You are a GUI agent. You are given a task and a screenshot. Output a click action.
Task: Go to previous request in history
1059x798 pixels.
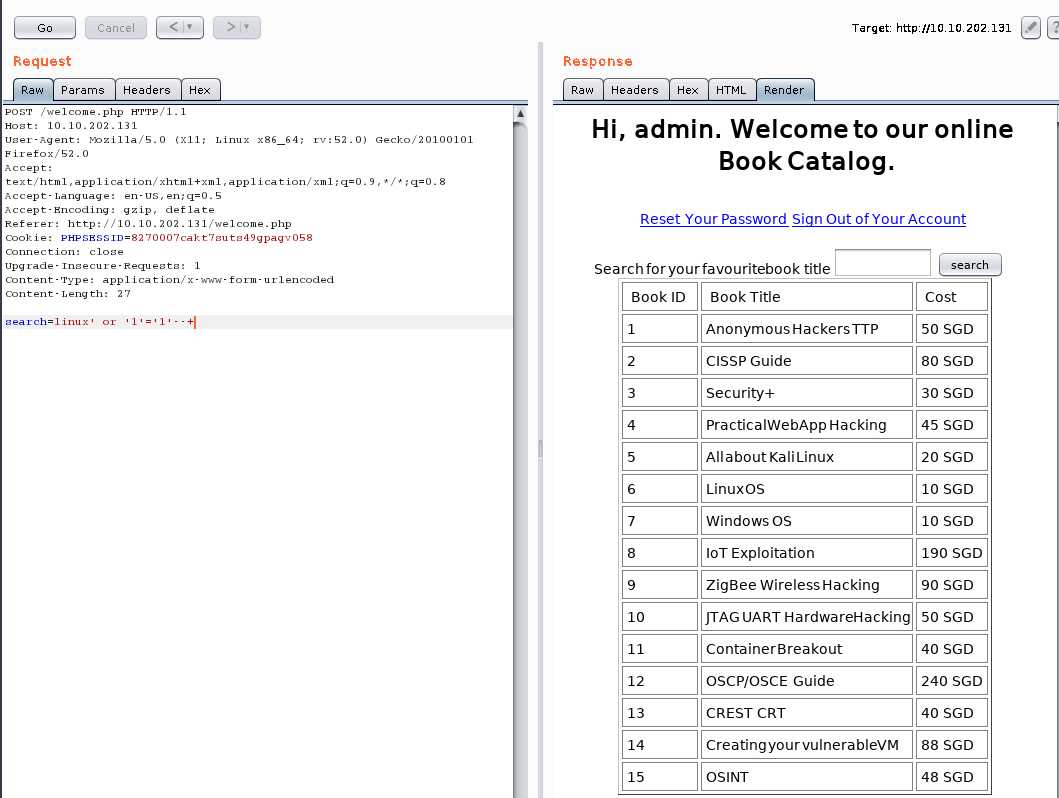174,27
